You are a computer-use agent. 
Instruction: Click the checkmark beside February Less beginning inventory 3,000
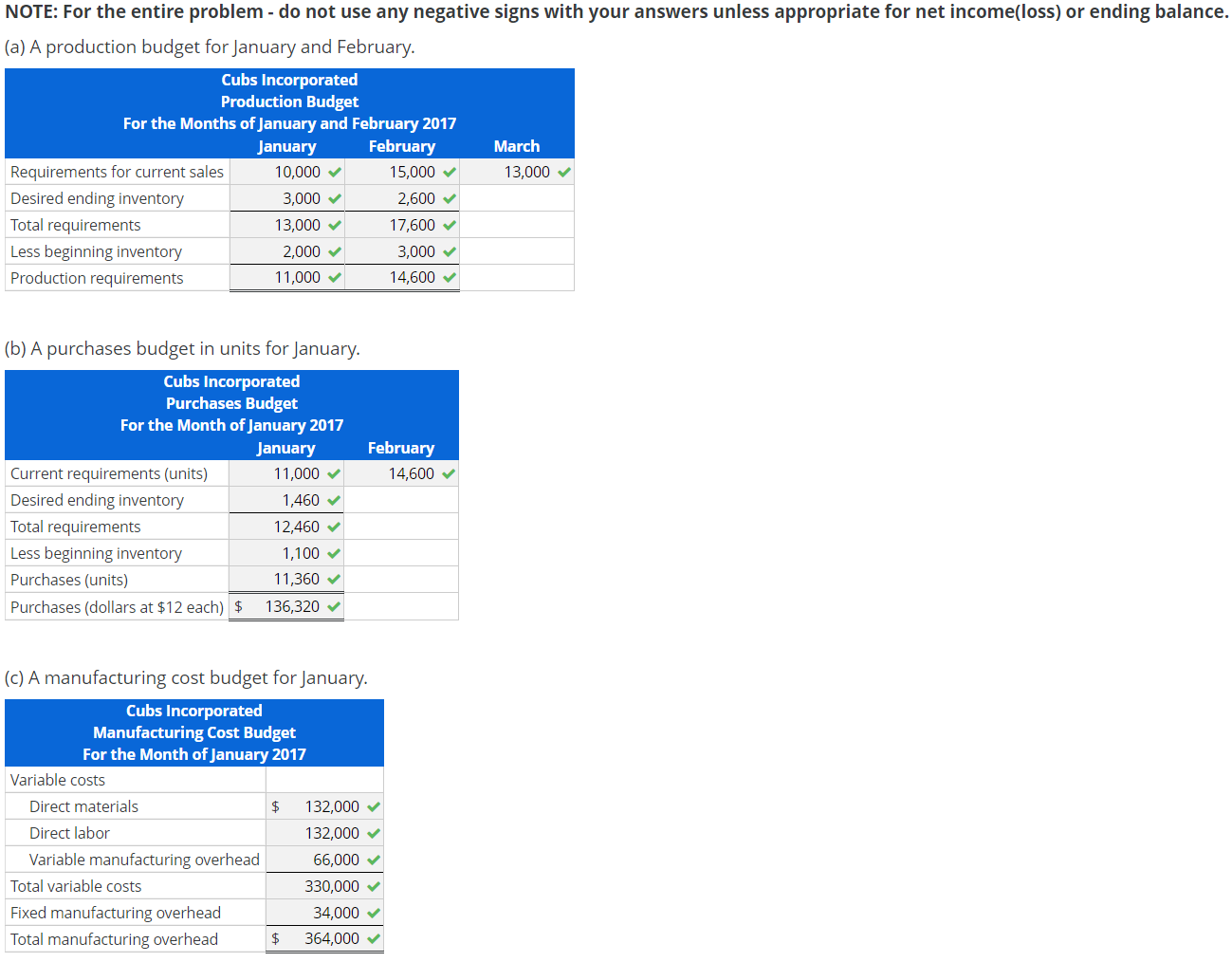[x=450, y=252]
